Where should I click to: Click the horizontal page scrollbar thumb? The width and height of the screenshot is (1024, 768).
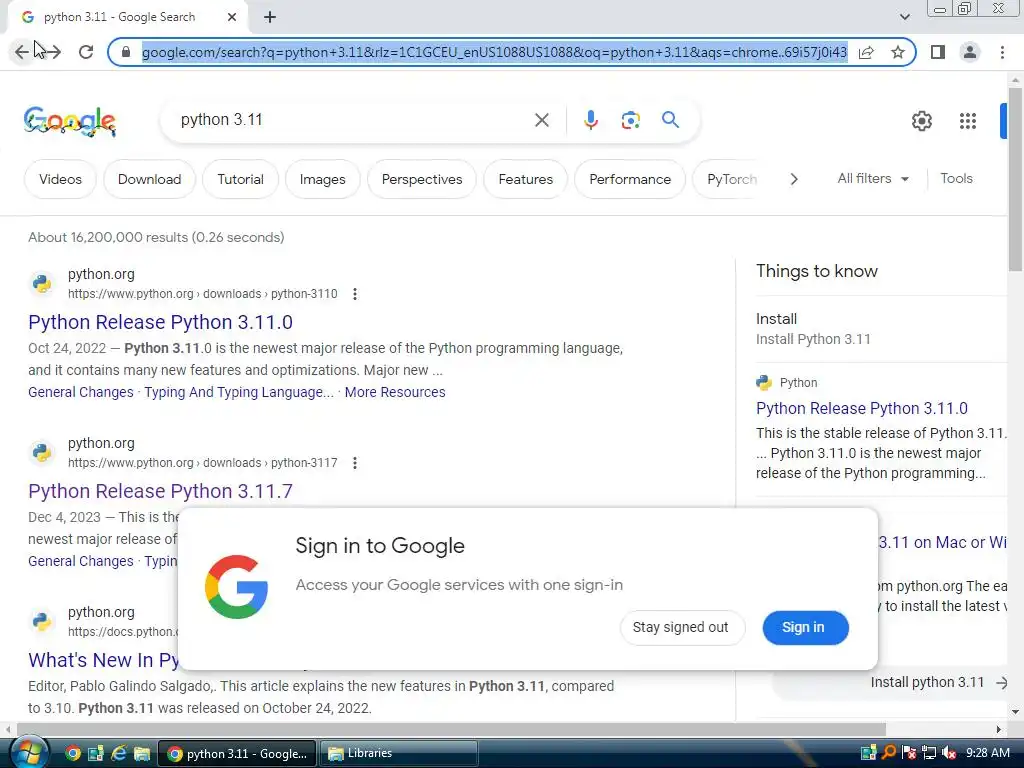(451, 729)
